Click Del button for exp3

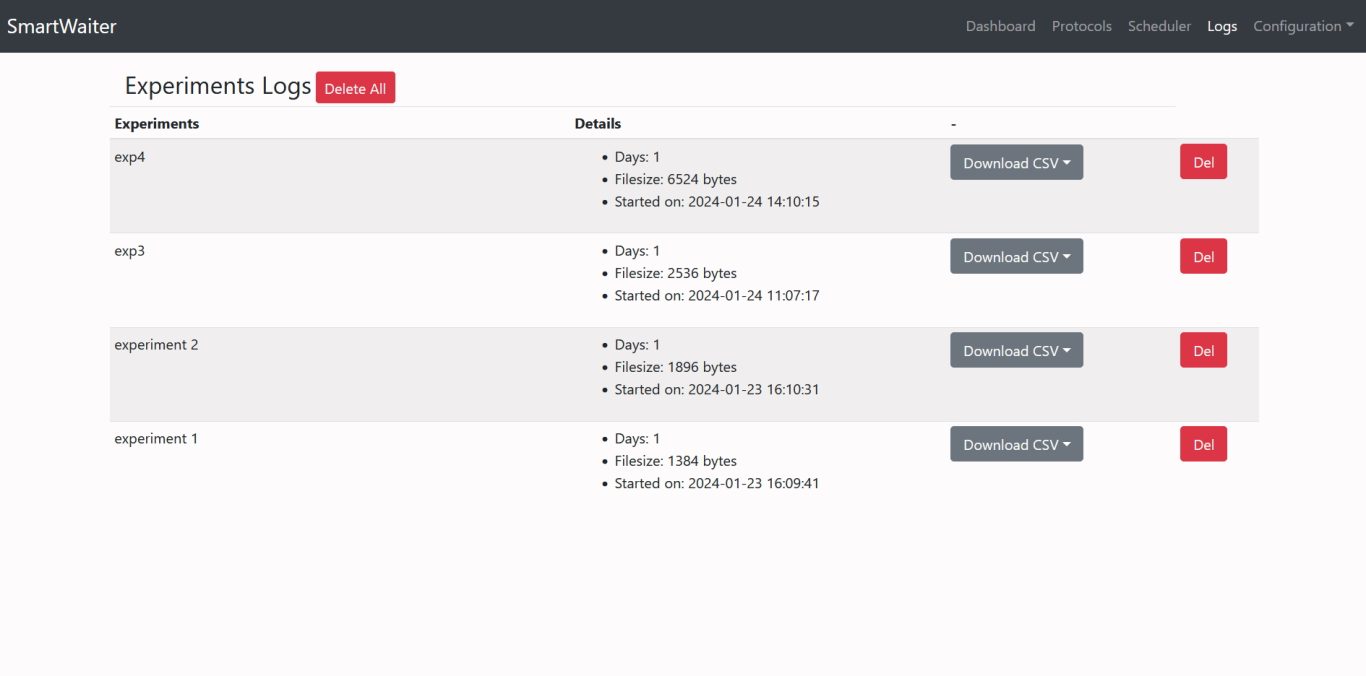[x=1203, y=257]
